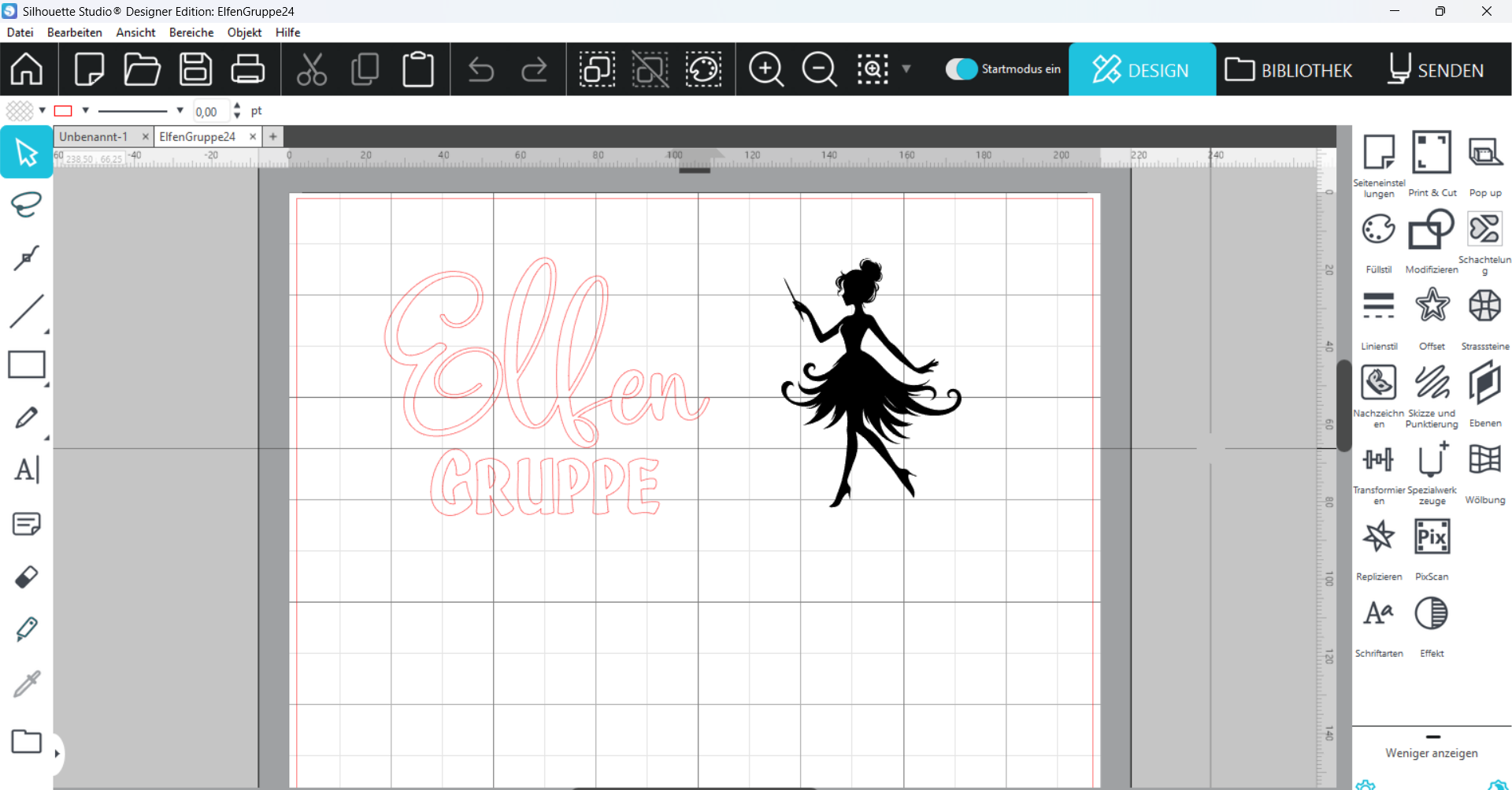Image resolution: width=1512 pixels, height=790 pixels.
Task: Close the ElfenGruppe24 tab
Action: [253, 136]
